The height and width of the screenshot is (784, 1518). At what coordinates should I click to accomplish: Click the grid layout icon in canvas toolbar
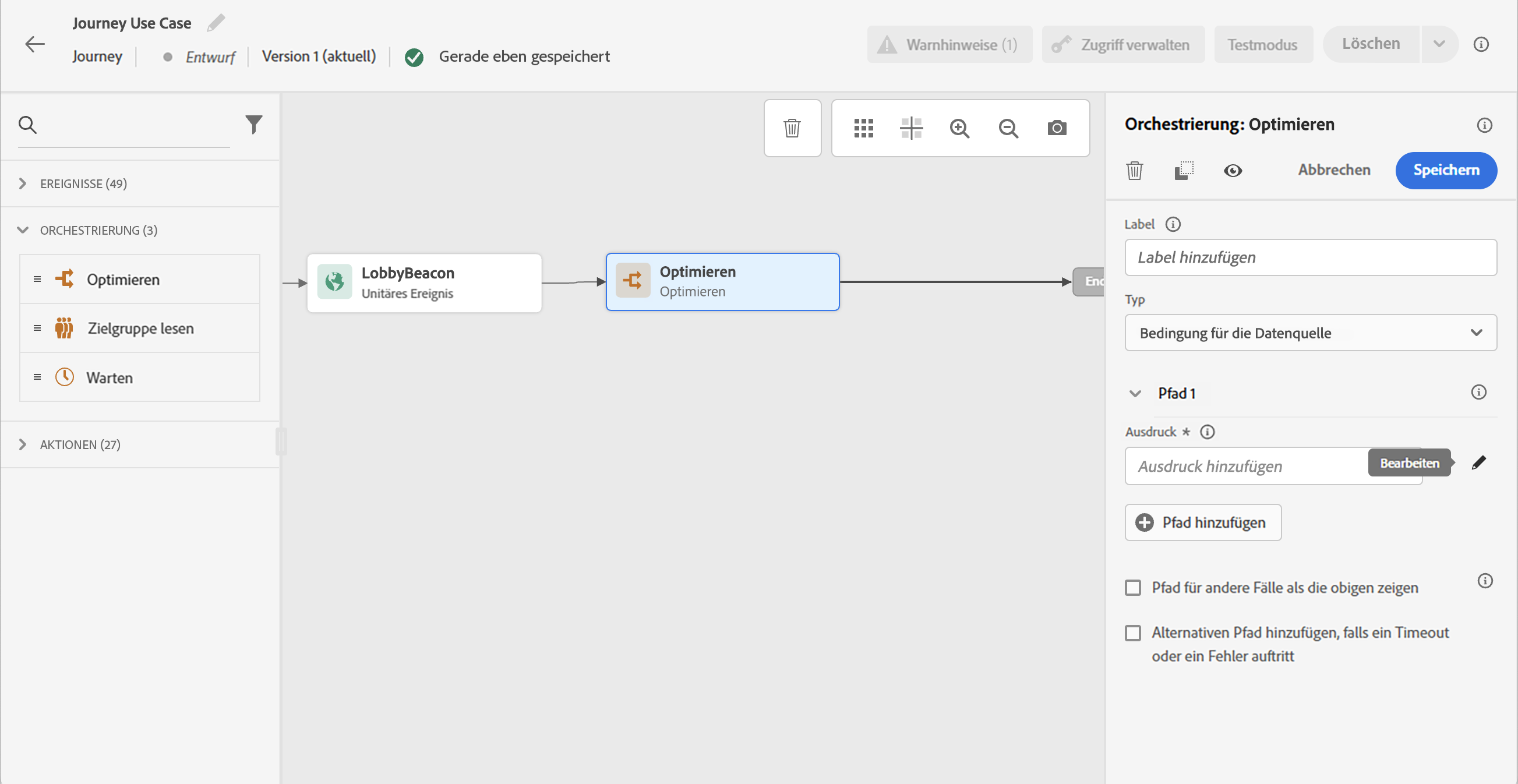863,128
